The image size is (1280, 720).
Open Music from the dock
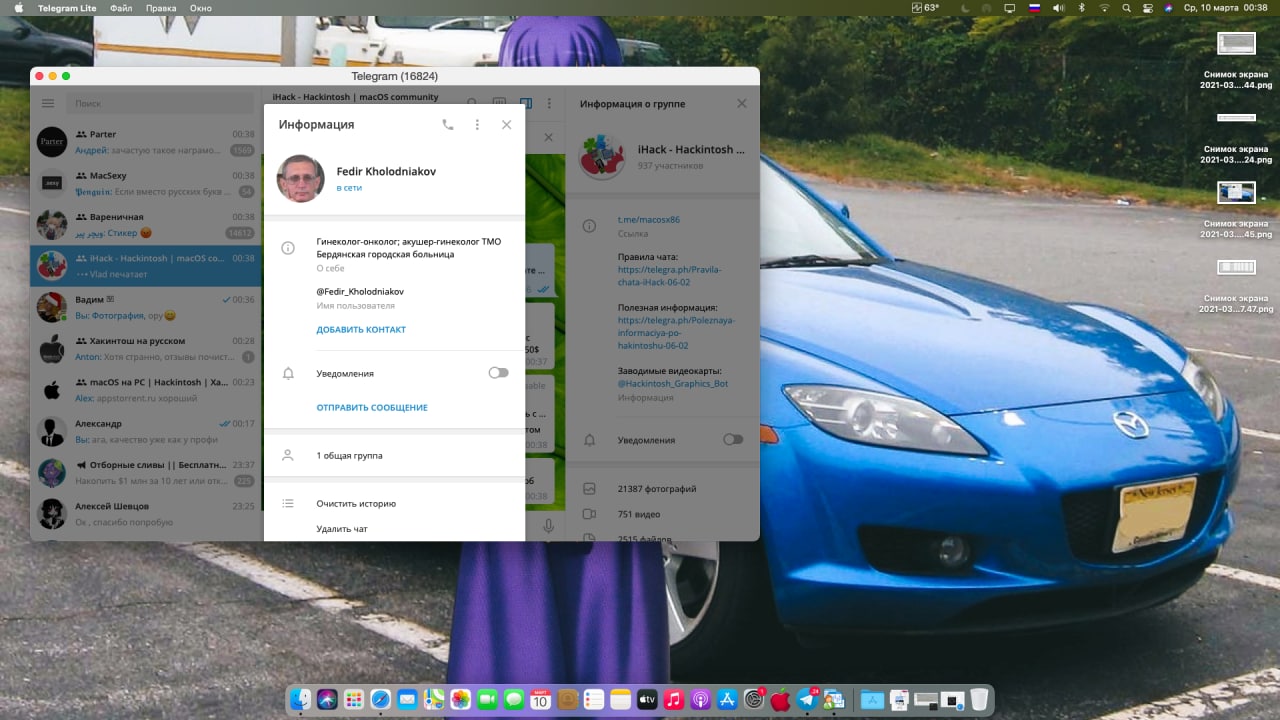(x=674, y=700)
